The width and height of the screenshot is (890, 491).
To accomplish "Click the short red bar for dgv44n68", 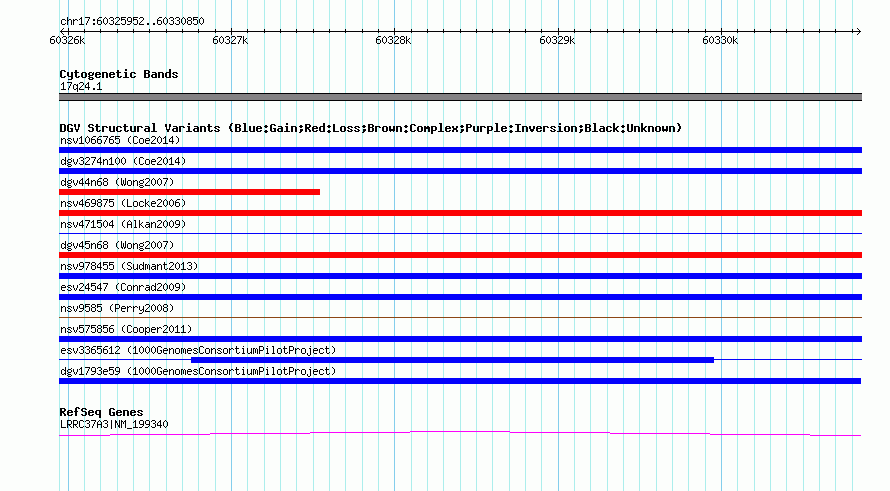I will click(x=190, y=192).
